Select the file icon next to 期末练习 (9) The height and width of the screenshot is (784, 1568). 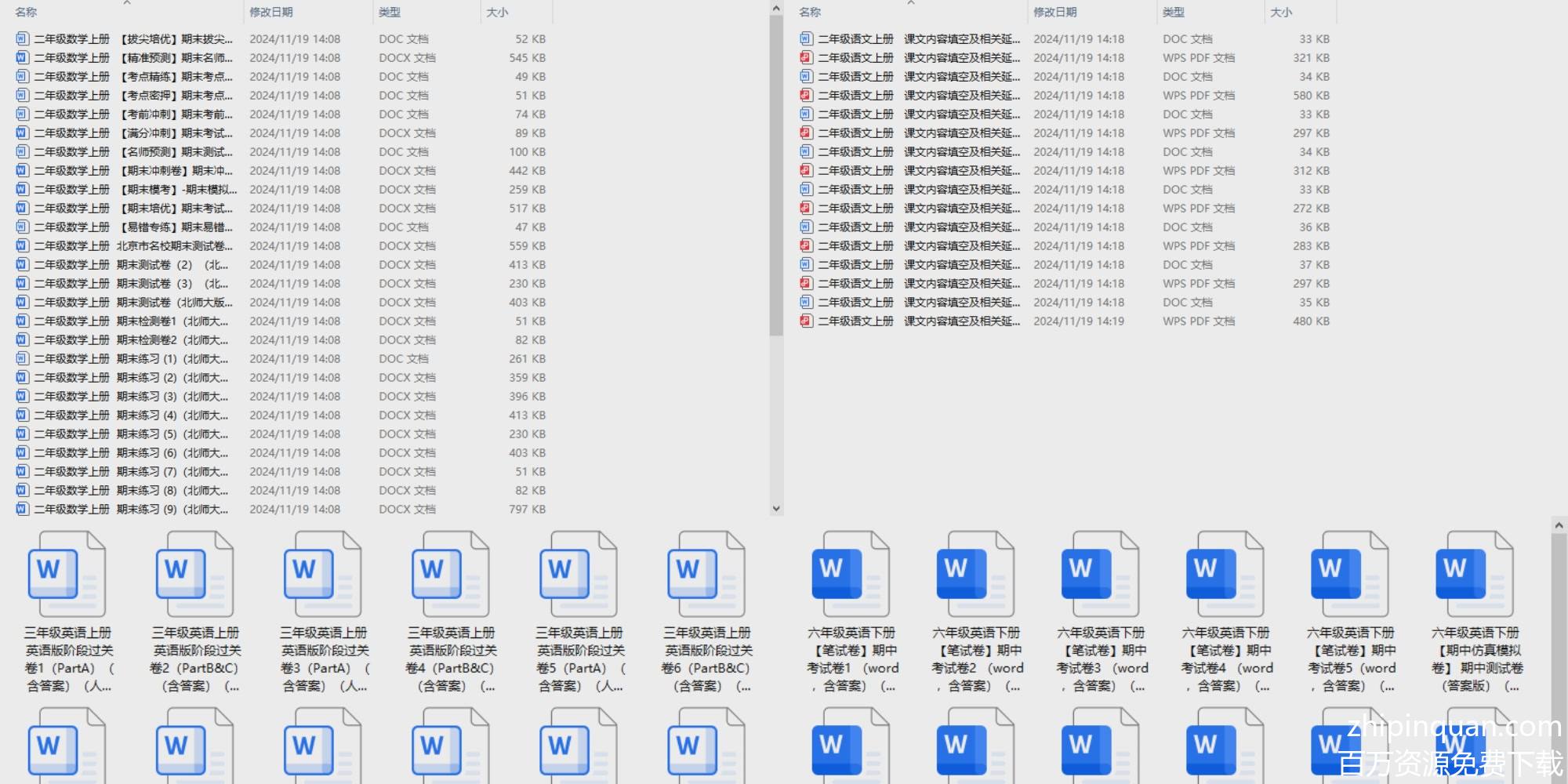click(22, 509)
